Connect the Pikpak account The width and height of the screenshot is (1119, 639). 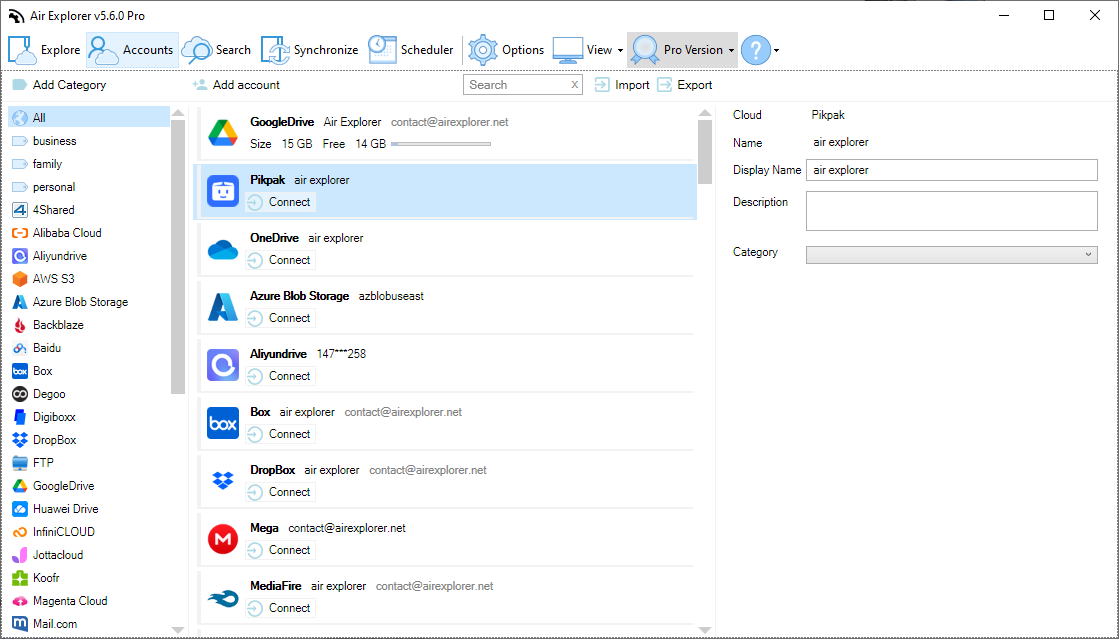coord(280,202)
